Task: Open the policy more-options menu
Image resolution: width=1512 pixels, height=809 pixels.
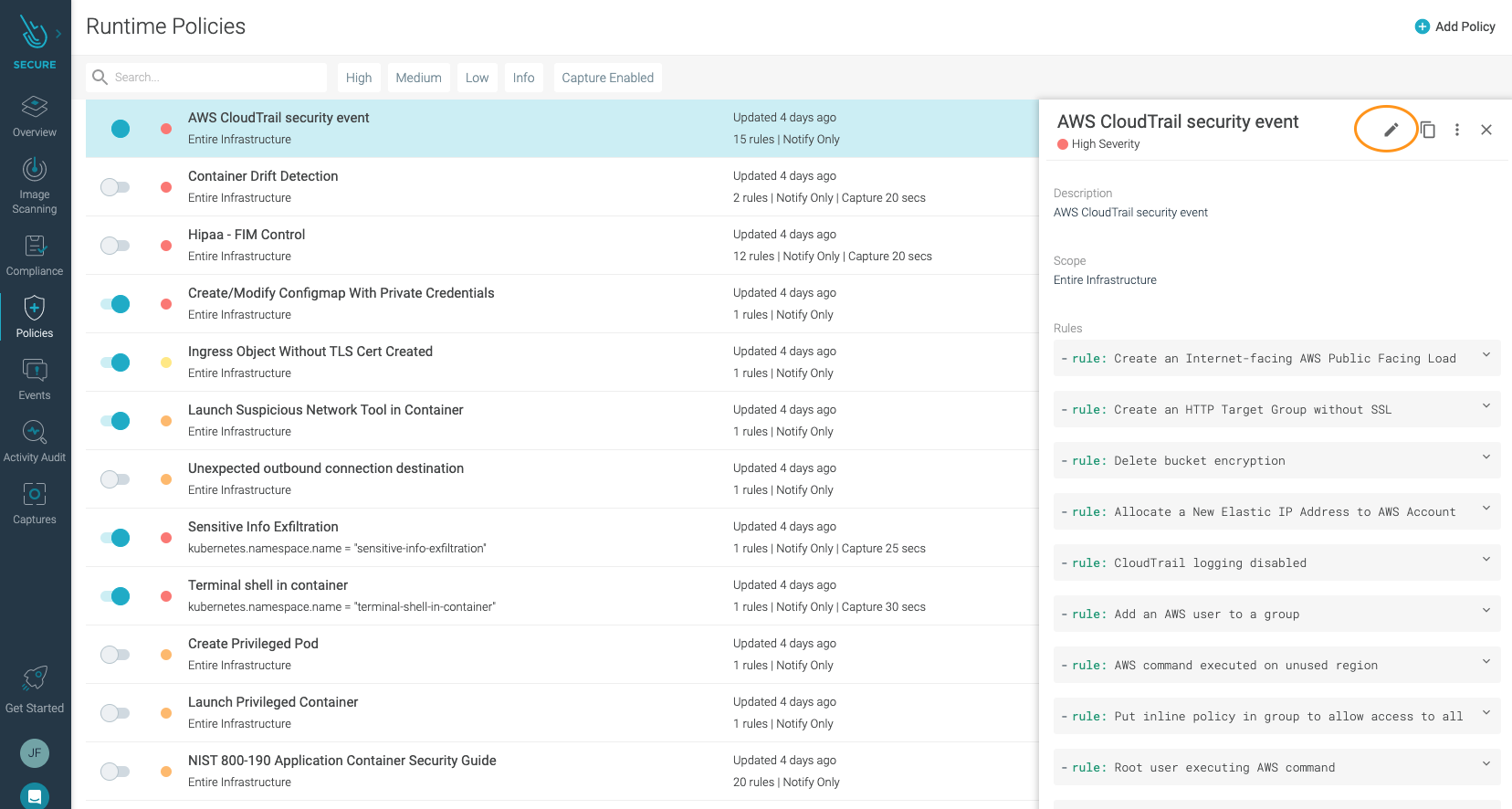Action: coord(1457,130)
